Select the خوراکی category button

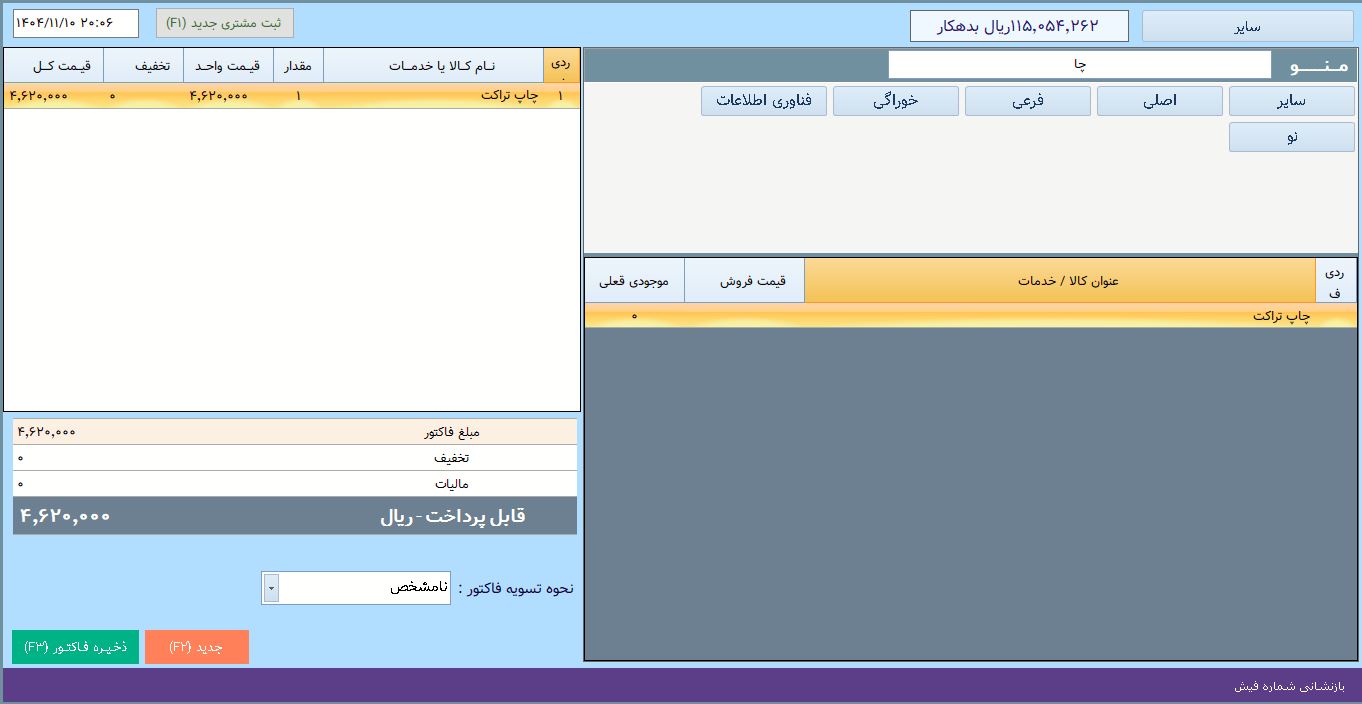[895, 101]
